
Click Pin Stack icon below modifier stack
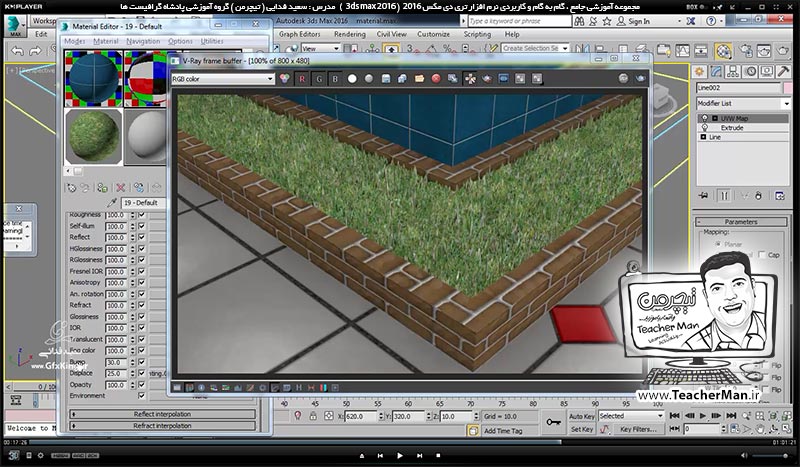(x=704, y=195)
